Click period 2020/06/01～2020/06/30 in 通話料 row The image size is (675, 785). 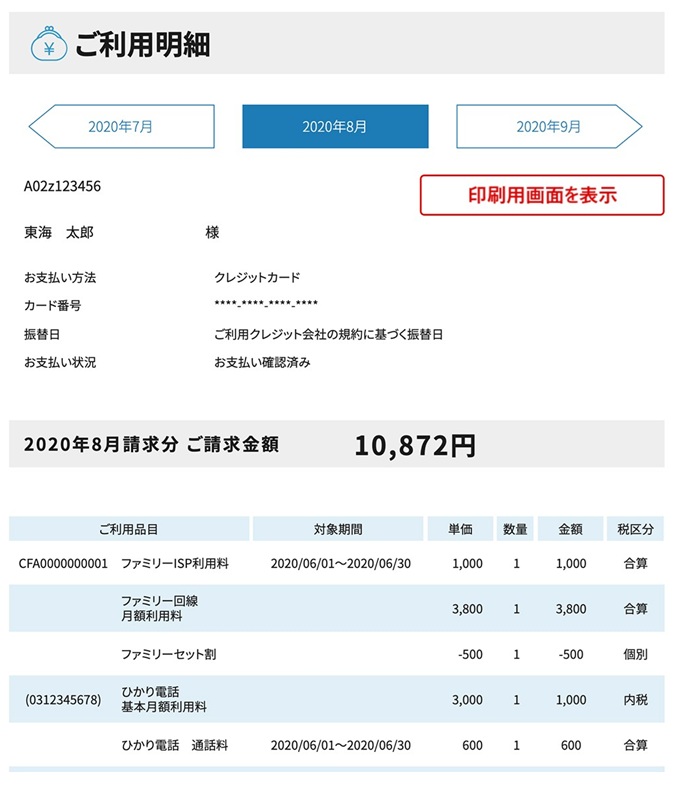(x=341, y=745)
